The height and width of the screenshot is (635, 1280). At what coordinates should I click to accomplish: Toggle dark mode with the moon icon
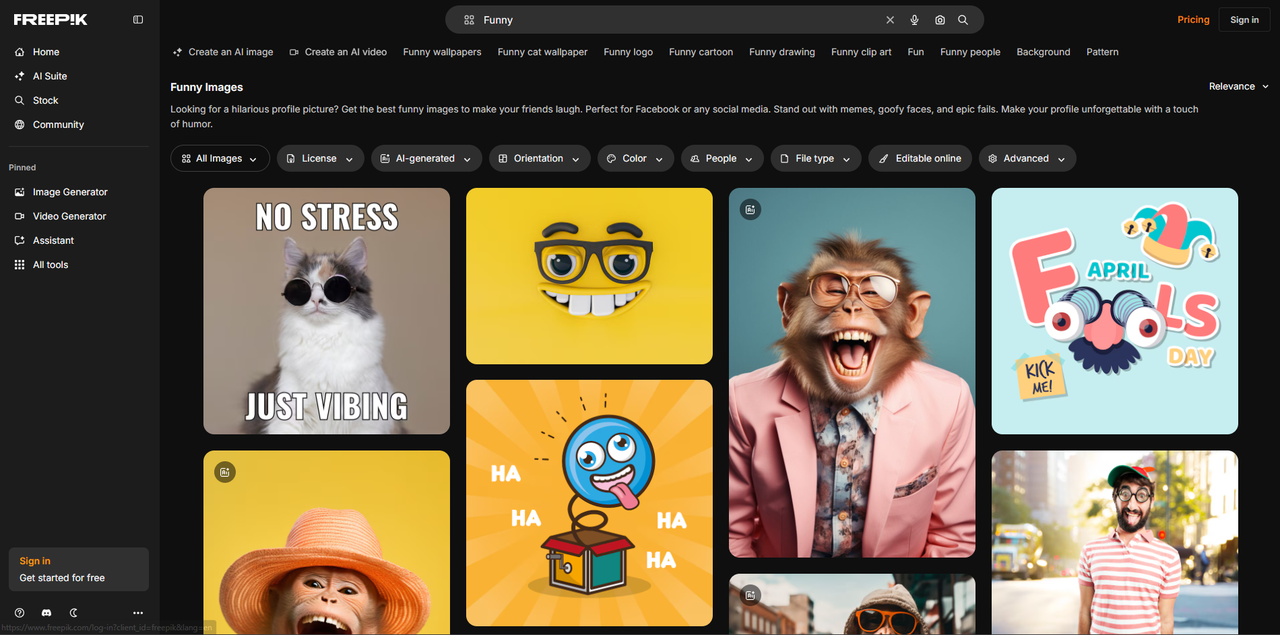[x=72, y=612]
